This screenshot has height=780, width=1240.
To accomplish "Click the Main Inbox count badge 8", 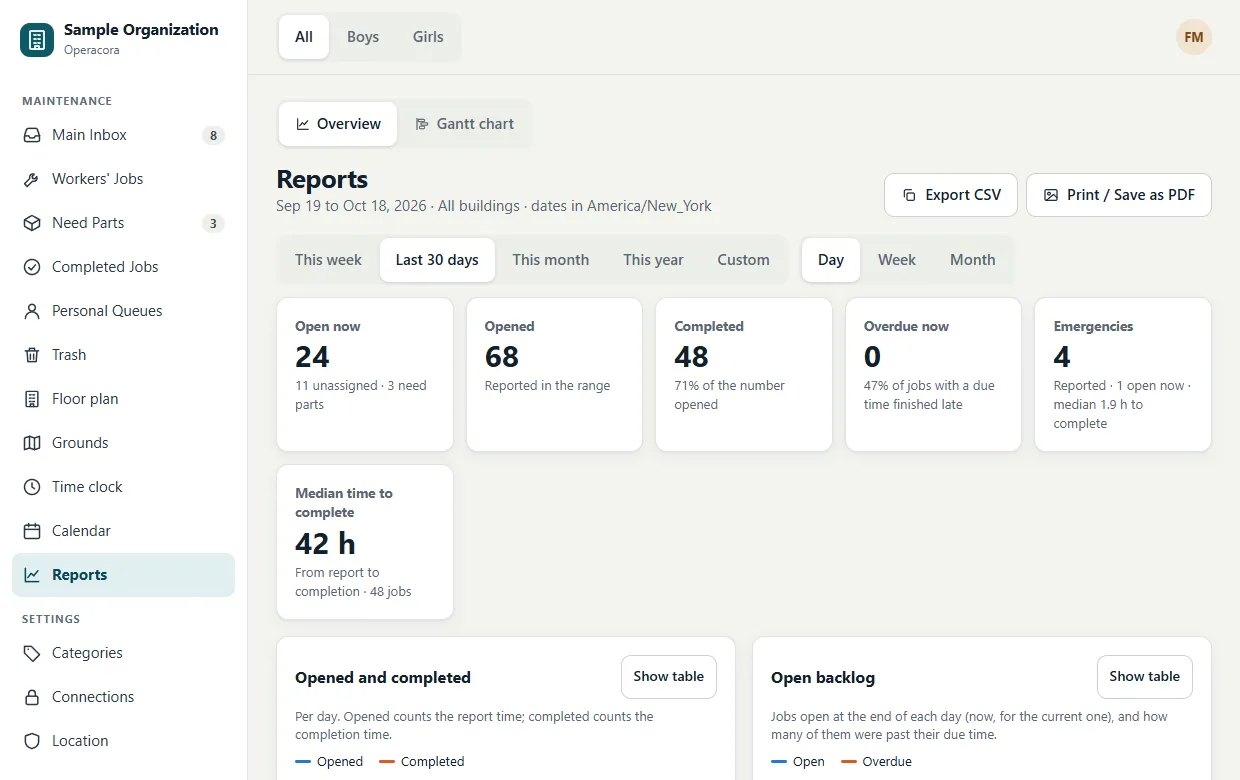I will 212,135.
